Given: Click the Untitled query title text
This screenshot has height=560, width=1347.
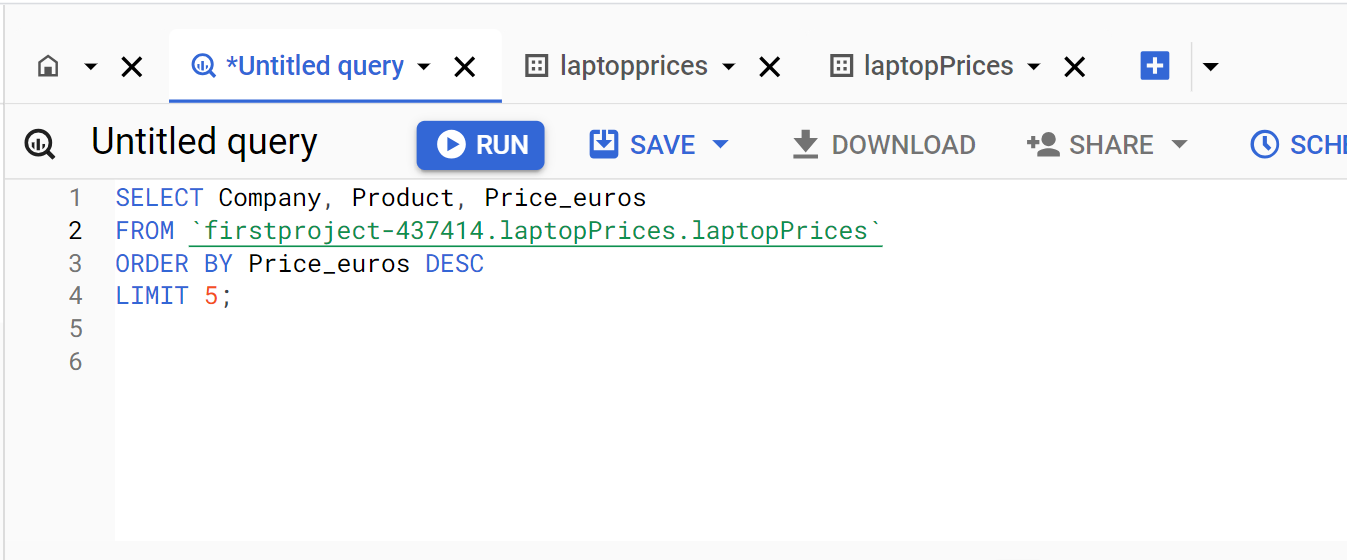Looking at the screenshot, I should click(204, 143).
